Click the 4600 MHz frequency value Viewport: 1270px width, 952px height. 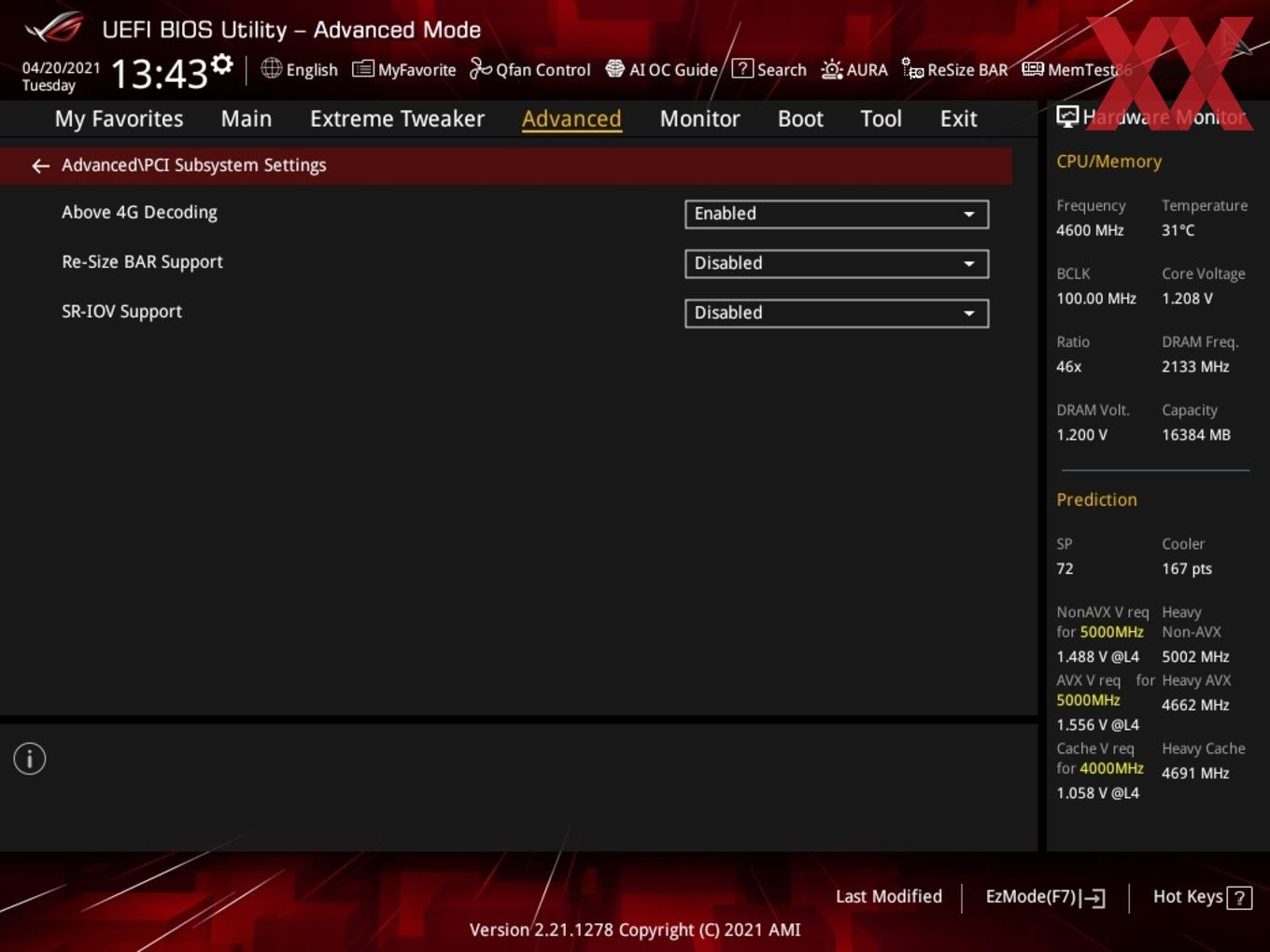point(1090,231)
